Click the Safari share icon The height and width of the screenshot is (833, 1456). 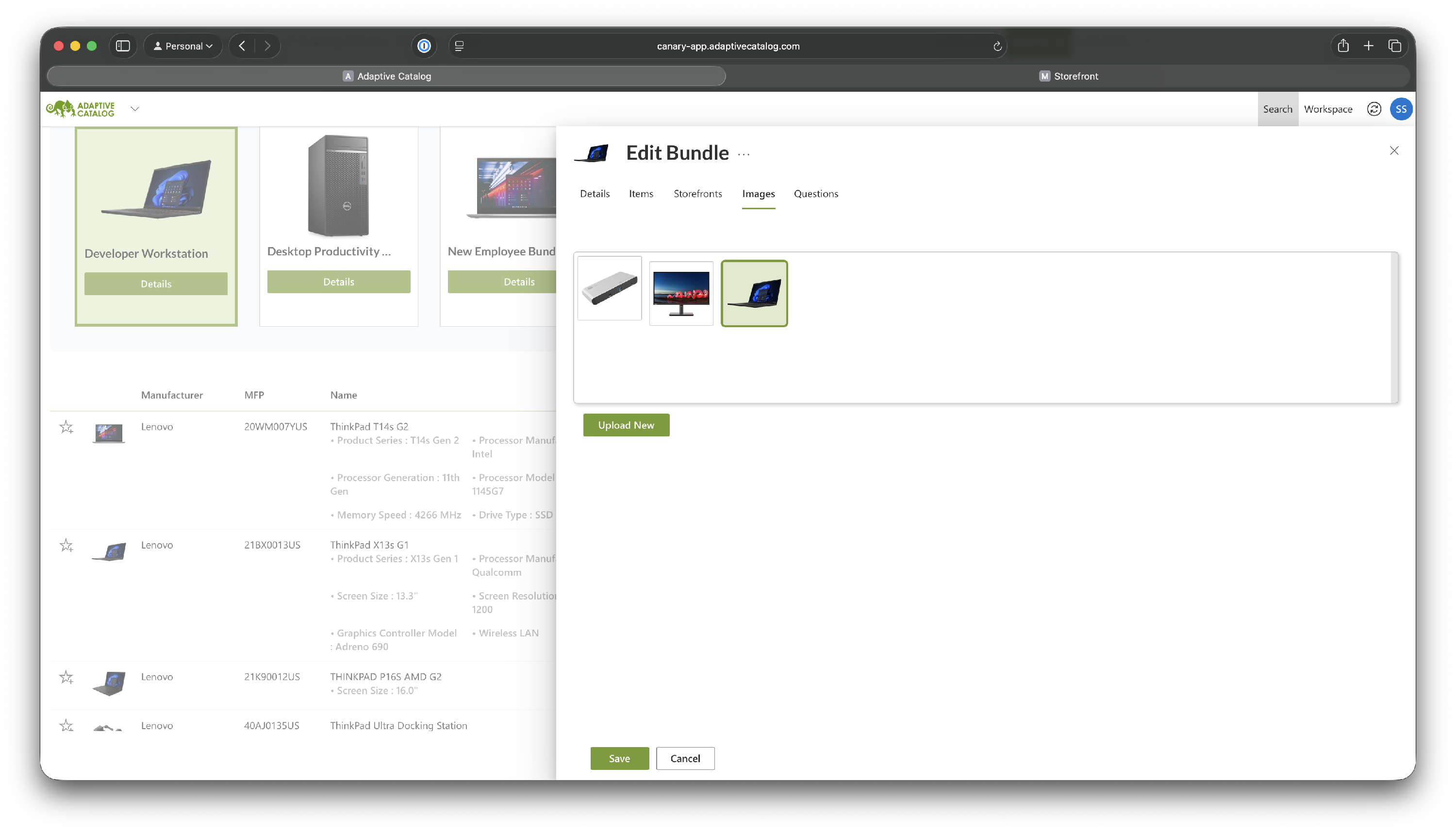tap(1343, 46)
